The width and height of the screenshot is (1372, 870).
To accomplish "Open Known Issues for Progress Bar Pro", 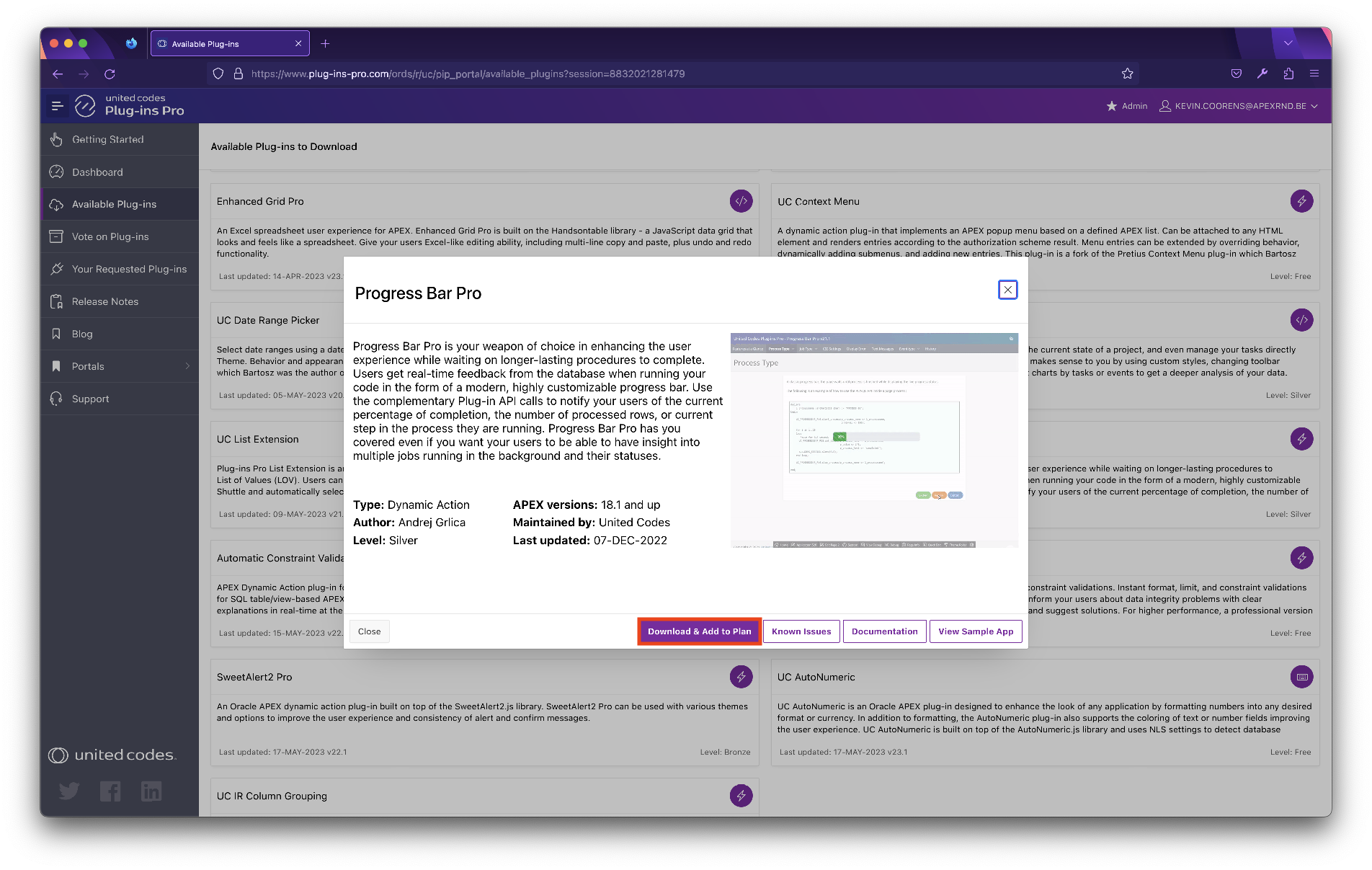I will tap(801, 631).
